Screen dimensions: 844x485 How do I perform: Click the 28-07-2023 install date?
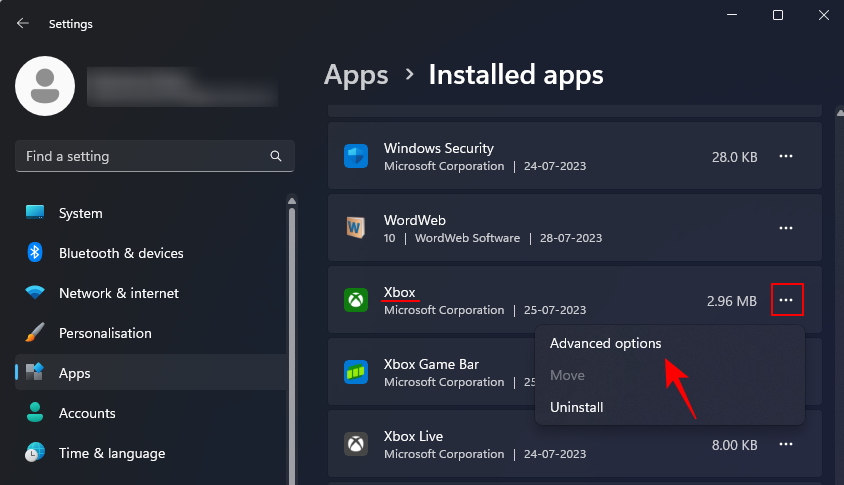coord(571,238)
